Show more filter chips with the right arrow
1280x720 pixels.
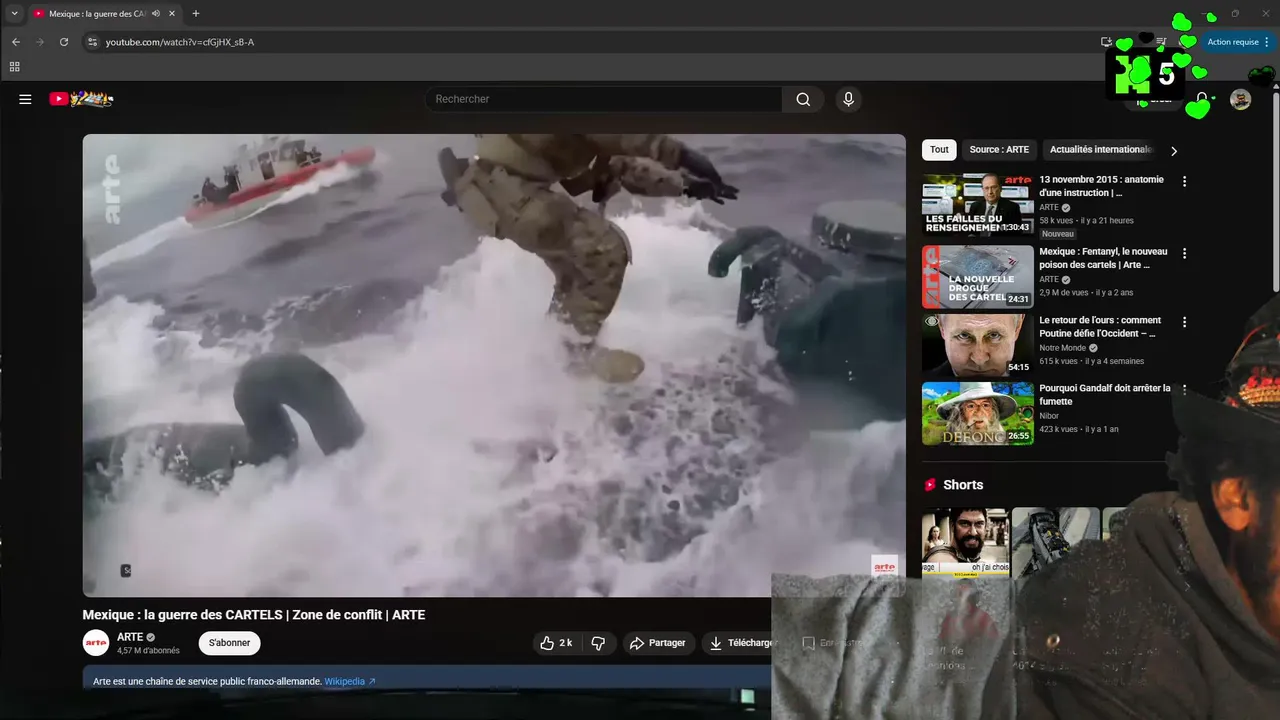(x=1174, y=150)
